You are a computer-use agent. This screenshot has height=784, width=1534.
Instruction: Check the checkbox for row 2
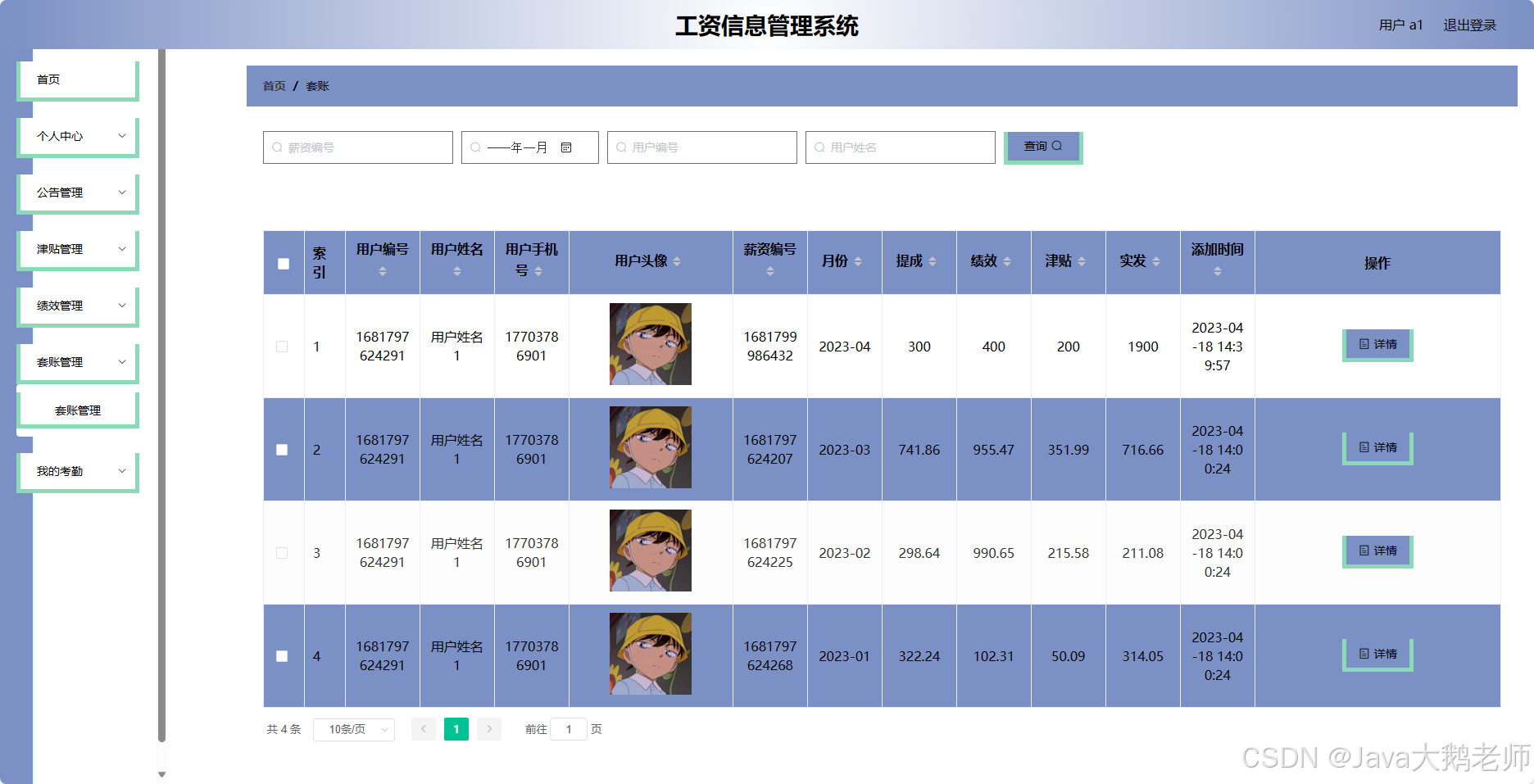[x=282, y=450]
